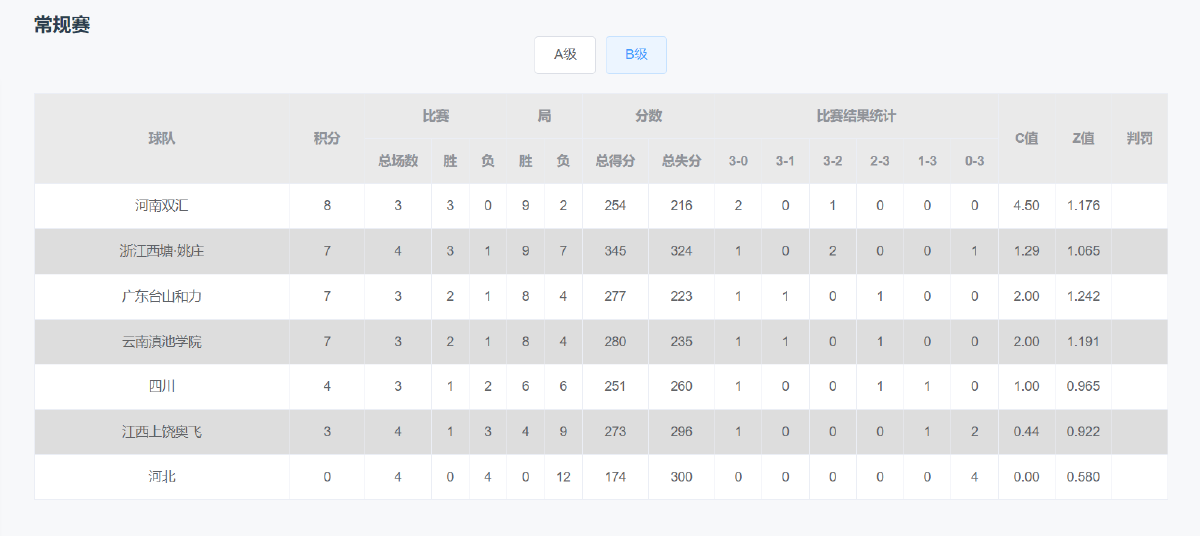Open the 浙江西塘·姚庄 team row

coord(162,251)
